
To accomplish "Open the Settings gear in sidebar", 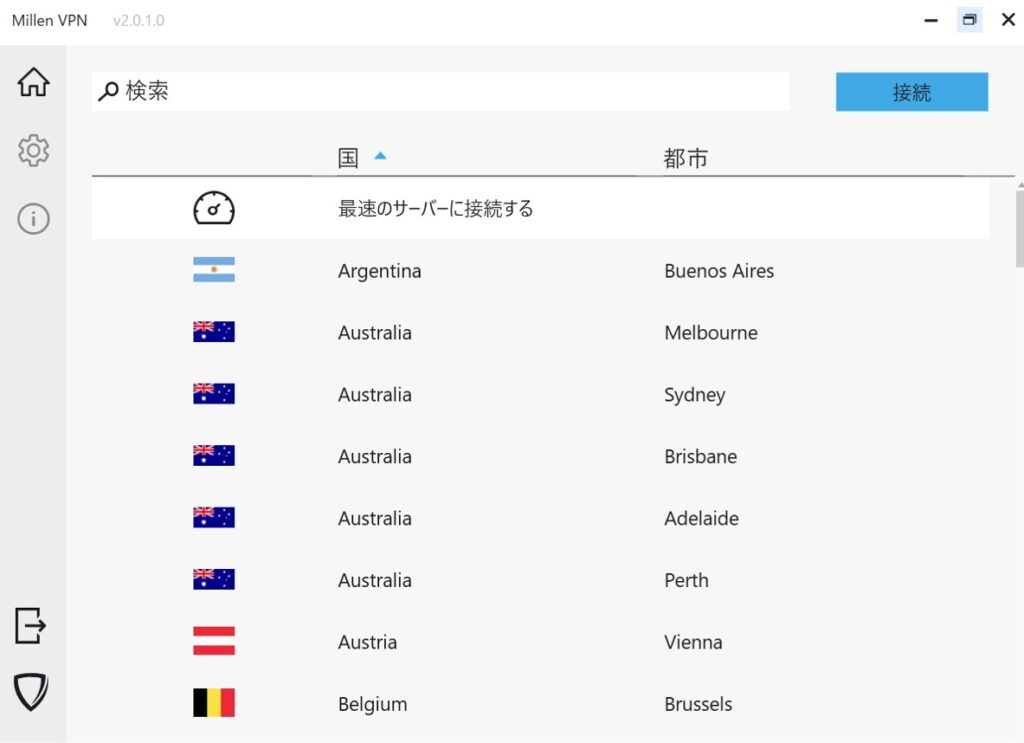I will coord(33,151).
